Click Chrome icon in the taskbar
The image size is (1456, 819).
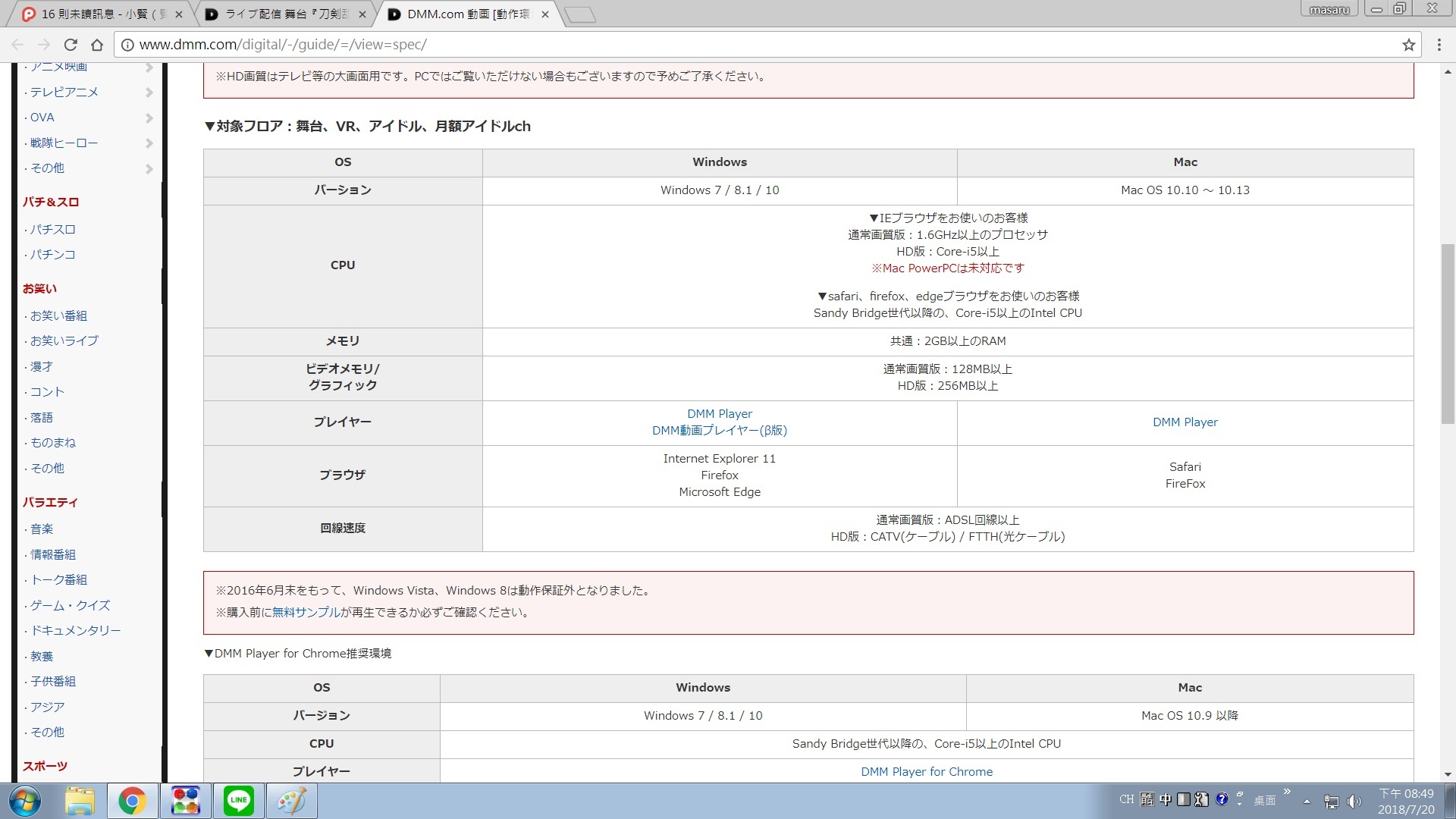tap(132, 801)
